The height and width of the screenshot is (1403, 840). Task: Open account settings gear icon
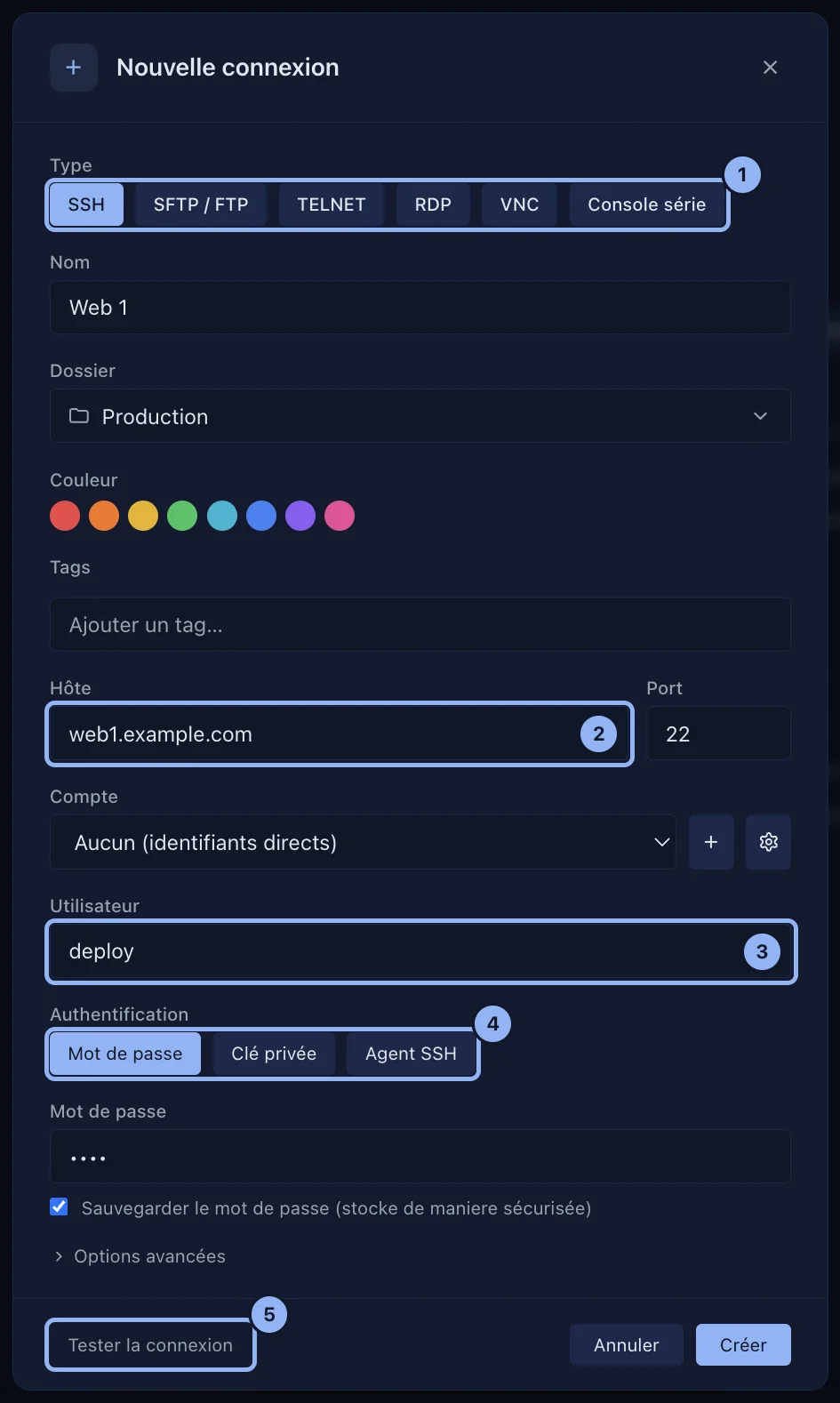pyautogui.click(x=769, y=842)
